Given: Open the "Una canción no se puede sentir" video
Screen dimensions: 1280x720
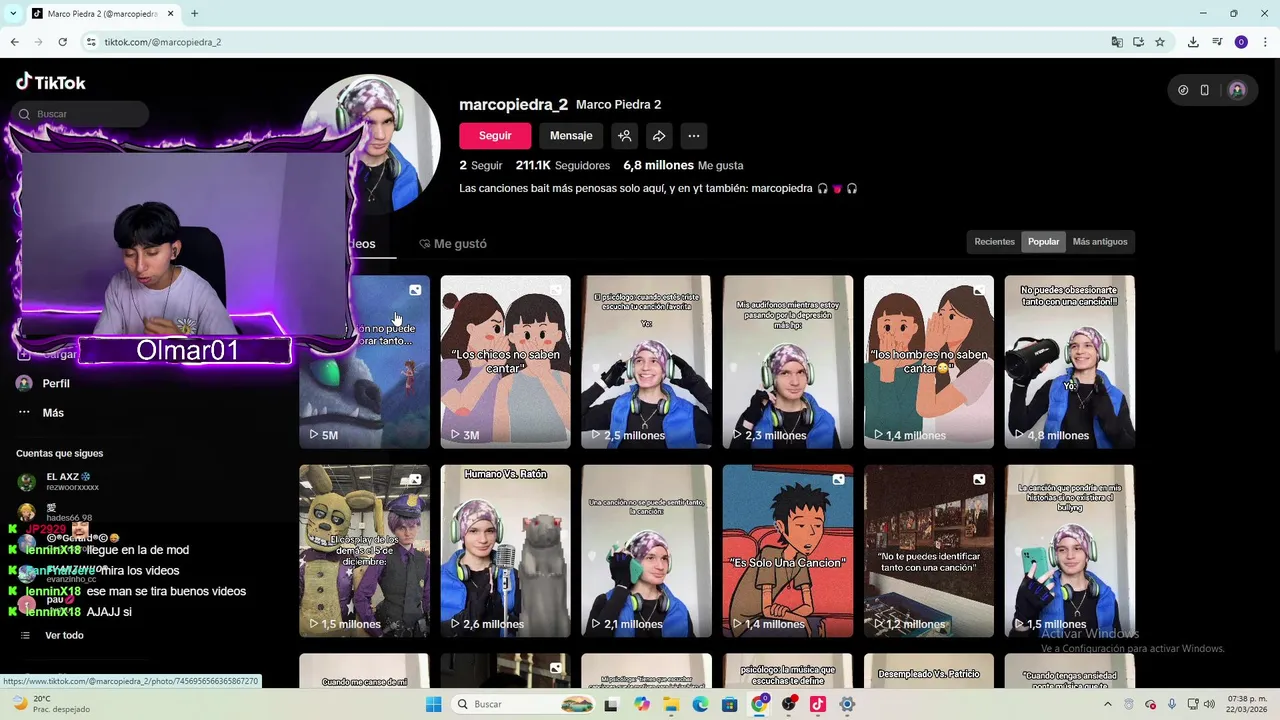Looking at the screenshot, I should point(646,551).
